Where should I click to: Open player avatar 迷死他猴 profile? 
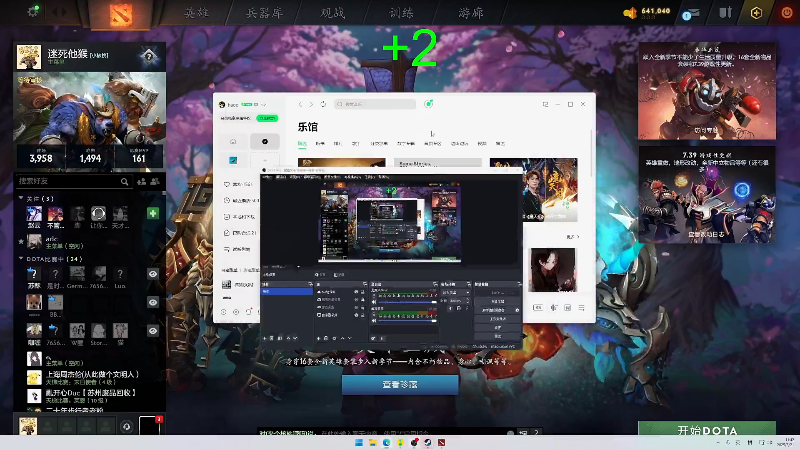29,57
